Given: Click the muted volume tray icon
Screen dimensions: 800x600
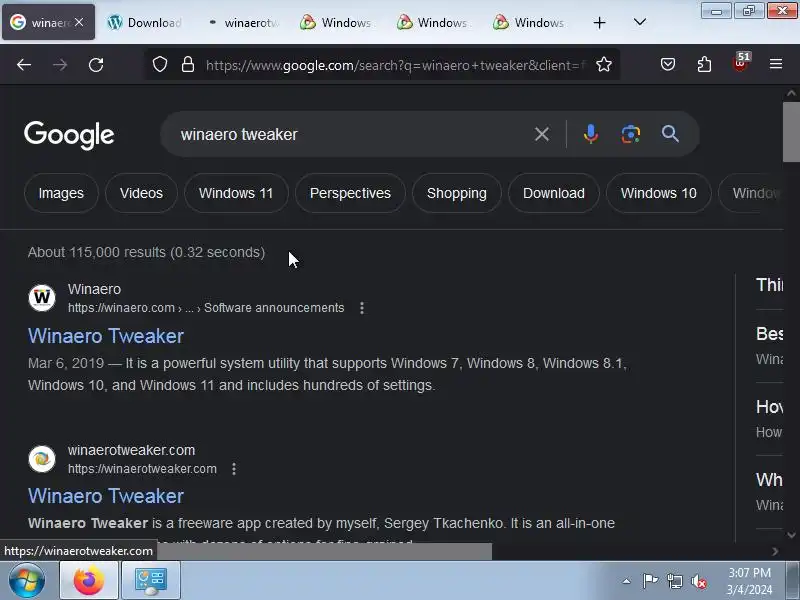Looking at the screenshot, I should click(699, 581).
